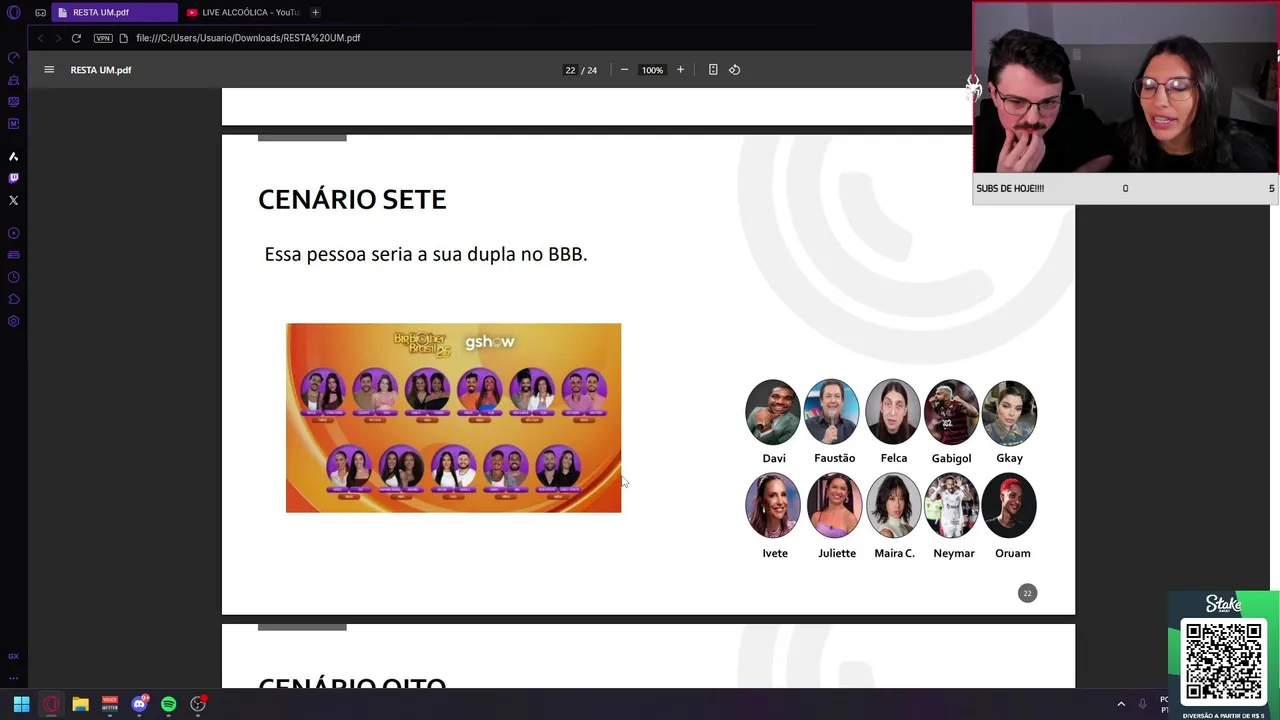1280x720 pixels.
Task: Open the GX Mods striped-screen icon in sidebar
Action: pyautogui.click(x=14, y=102)
